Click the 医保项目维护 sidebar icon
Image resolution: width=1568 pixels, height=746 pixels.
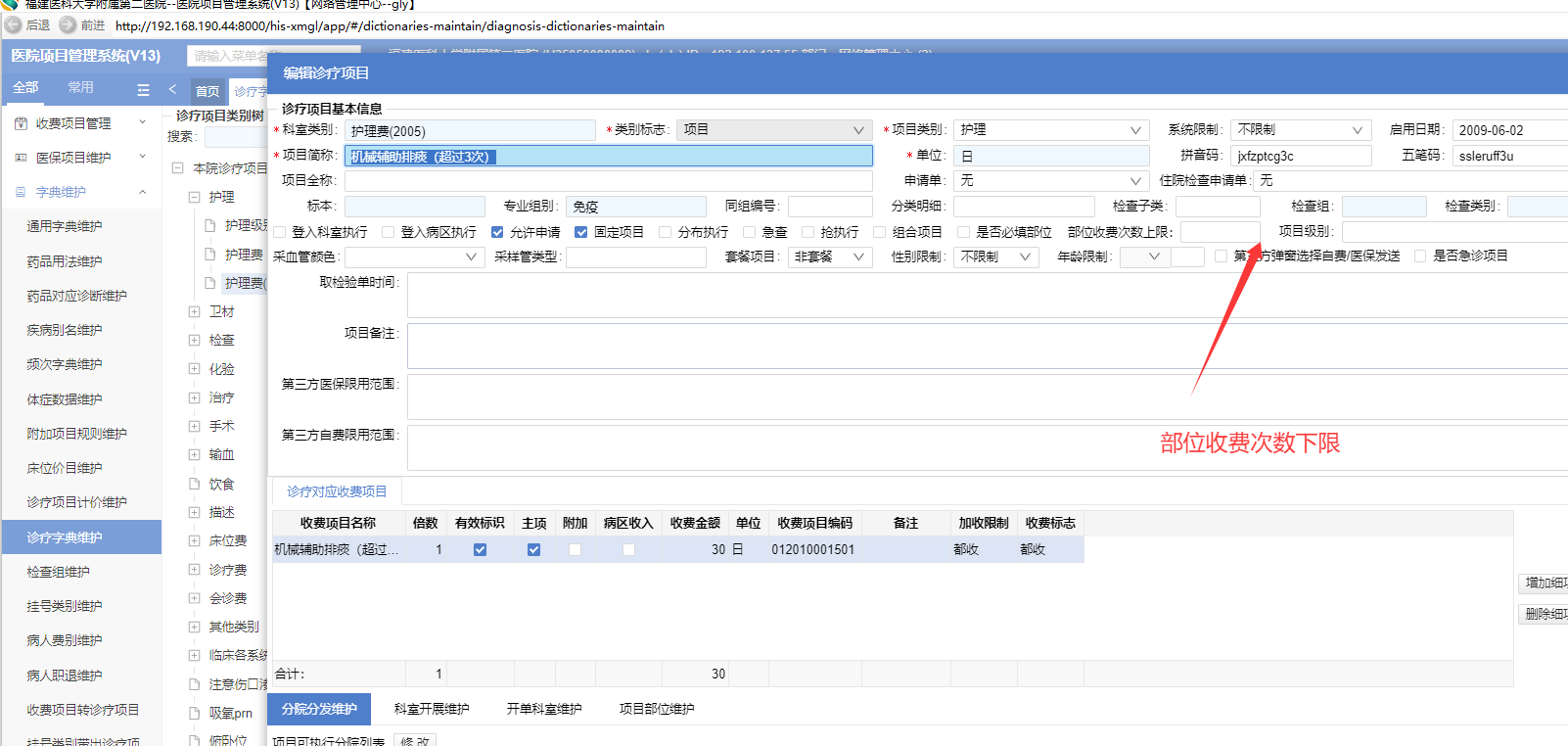(x=21, y=158)
